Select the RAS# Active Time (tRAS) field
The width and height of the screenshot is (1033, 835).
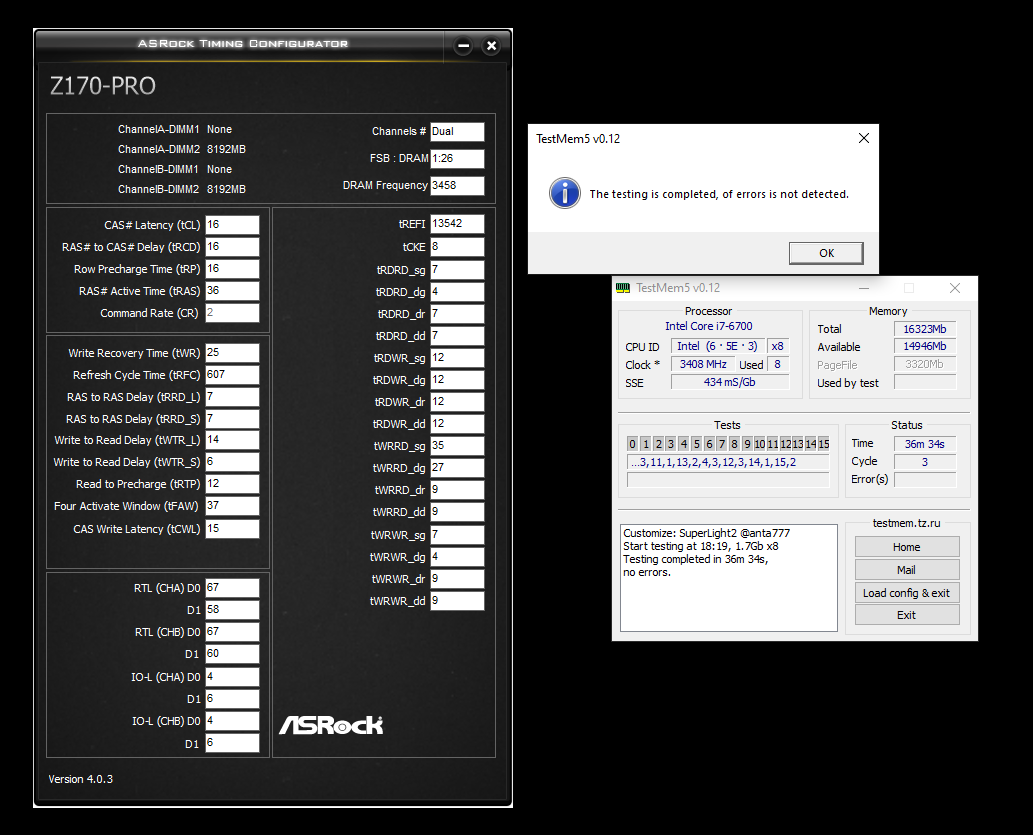(233, 291)
